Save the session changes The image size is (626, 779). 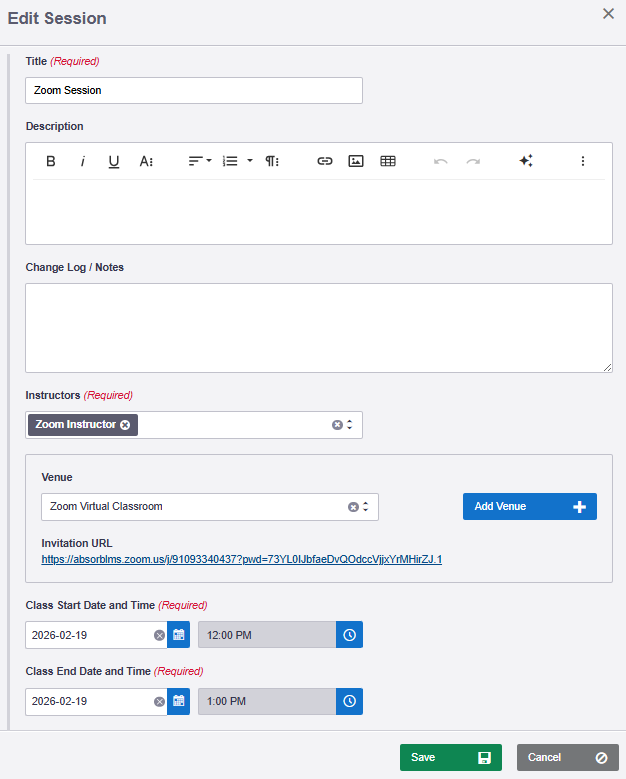click(451, 757)
